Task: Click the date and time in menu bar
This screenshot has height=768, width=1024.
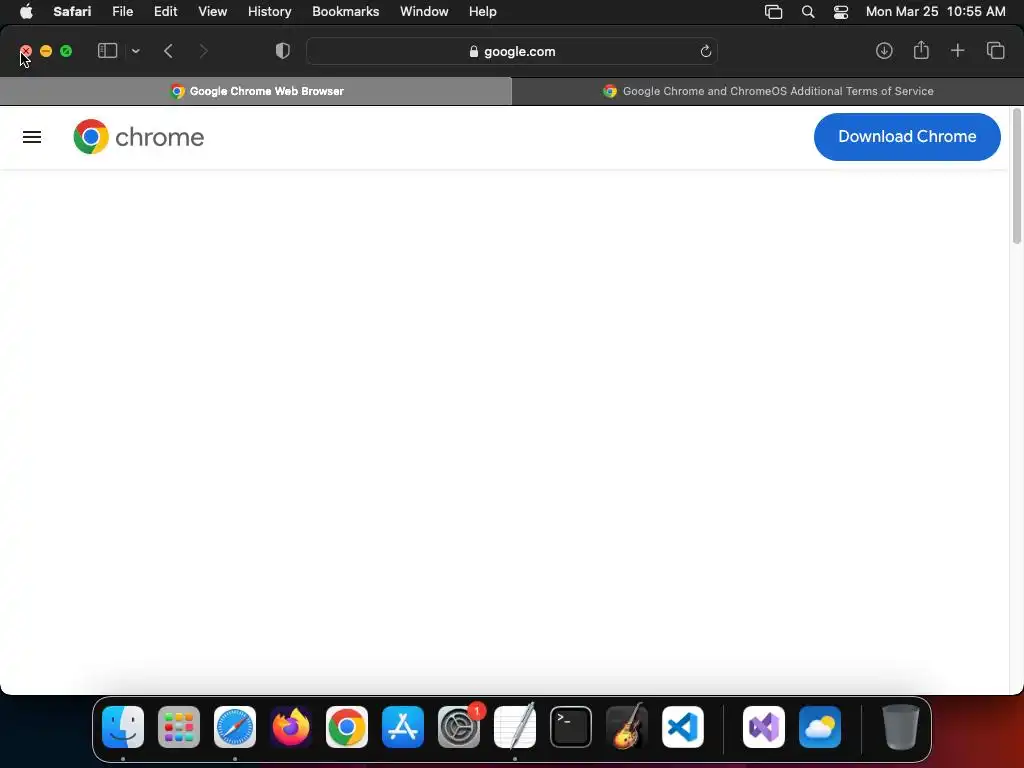Action: [x=935, y=12]
